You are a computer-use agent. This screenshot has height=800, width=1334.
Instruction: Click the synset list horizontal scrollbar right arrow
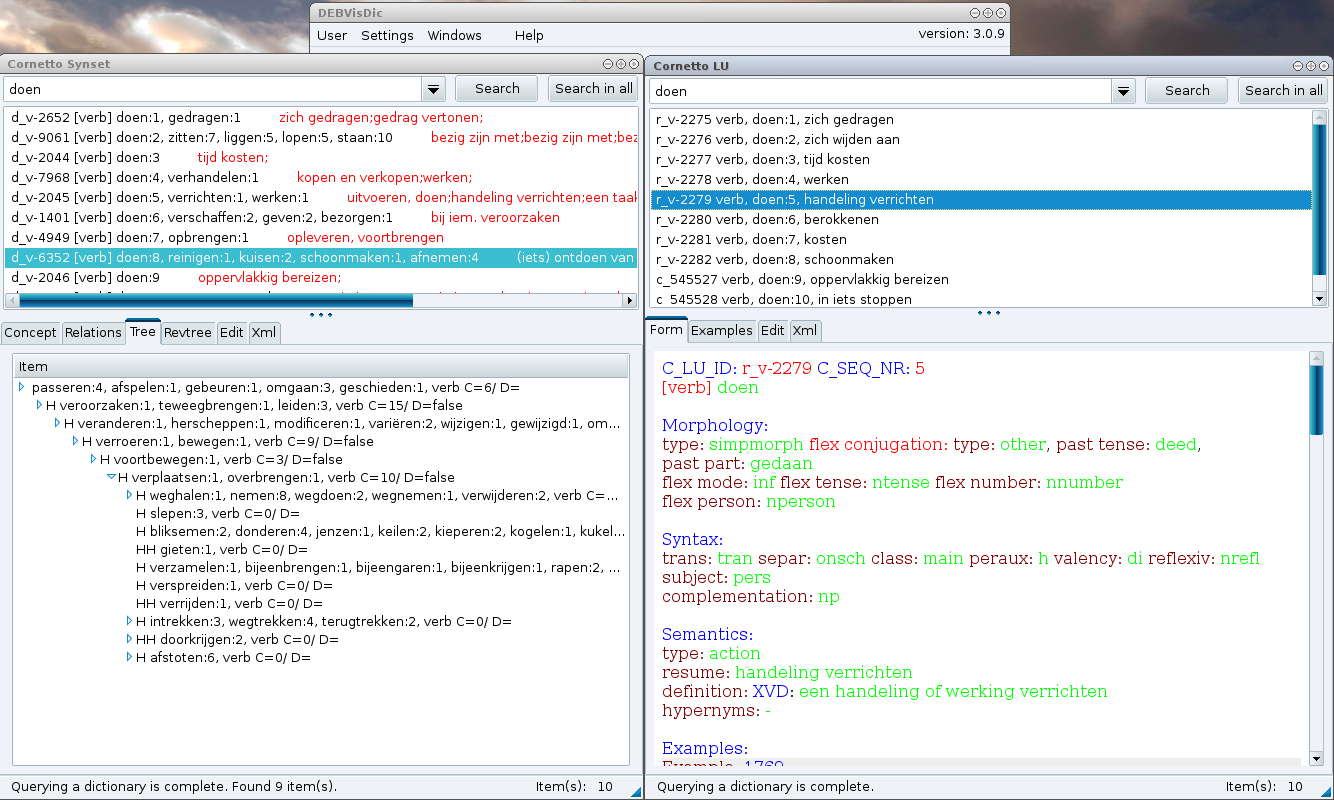[x=630, y=300]
